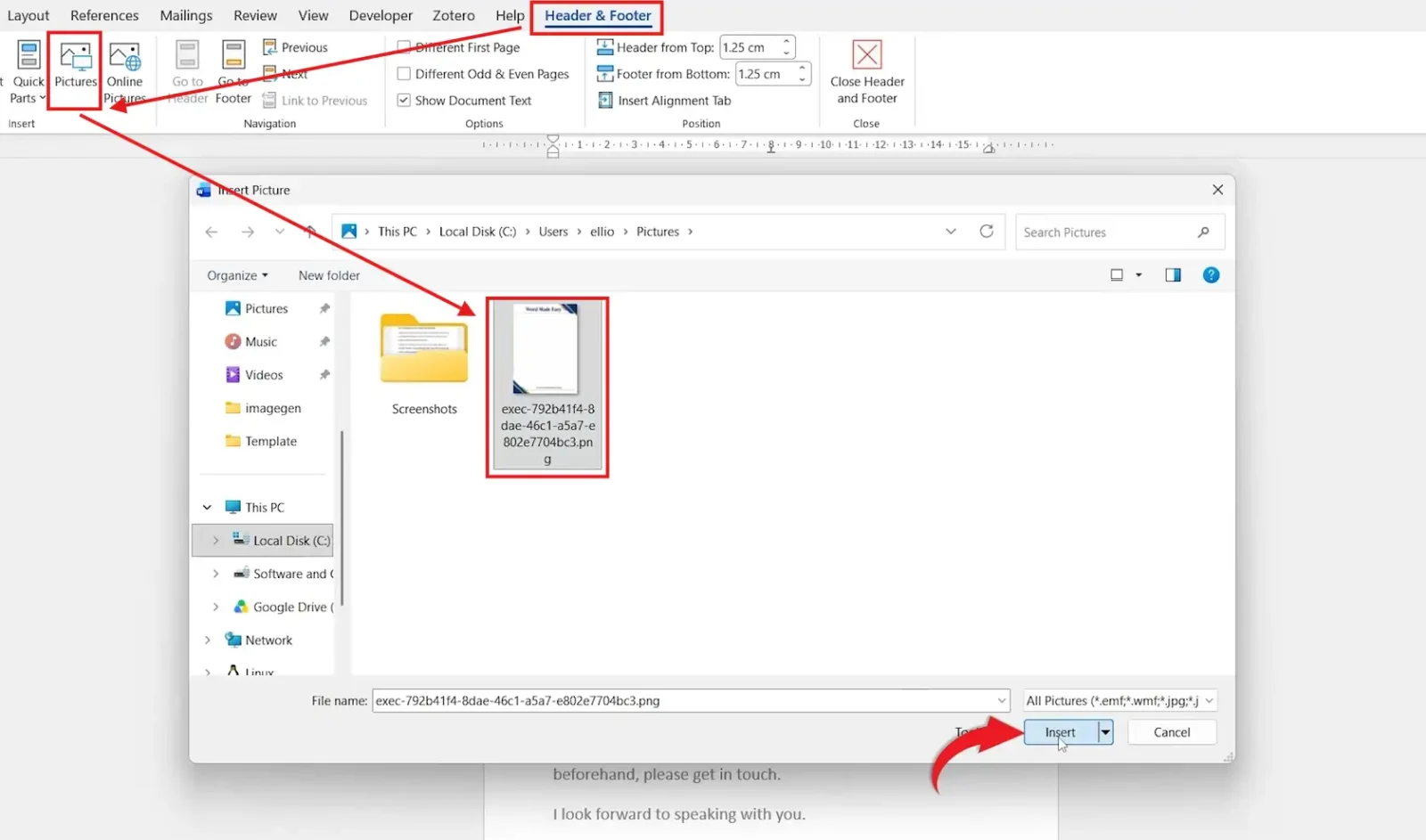Open the Header & Footer tab
The width and height of the screenshot is (1426, 840).
598,15
